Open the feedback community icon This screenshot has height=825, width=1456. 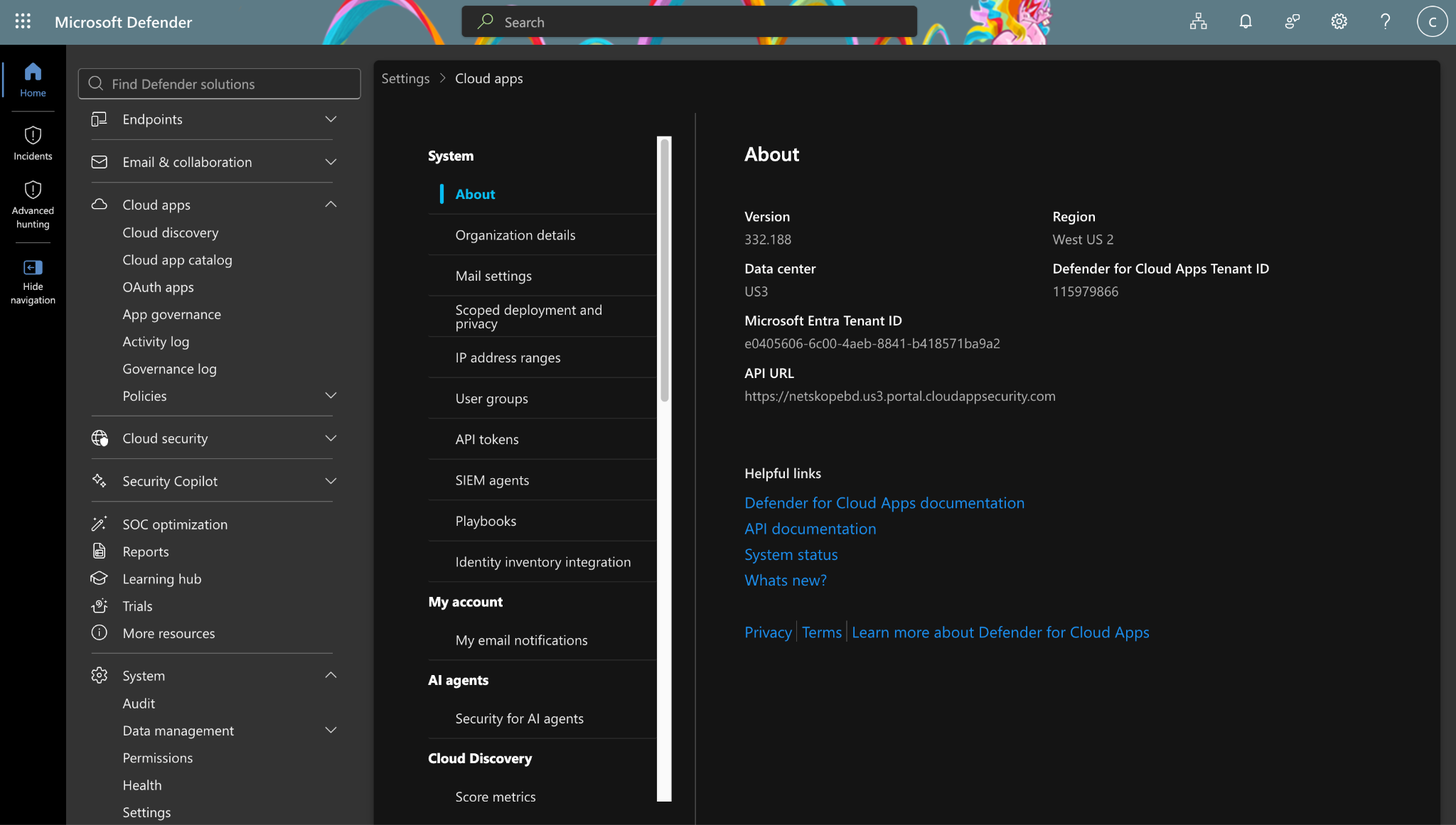click(x=1292, y=21)
